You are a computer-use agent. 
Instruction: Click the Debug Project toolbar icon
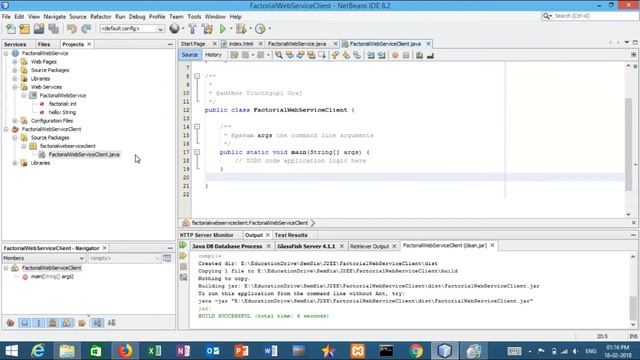click(x=241, y=29)
